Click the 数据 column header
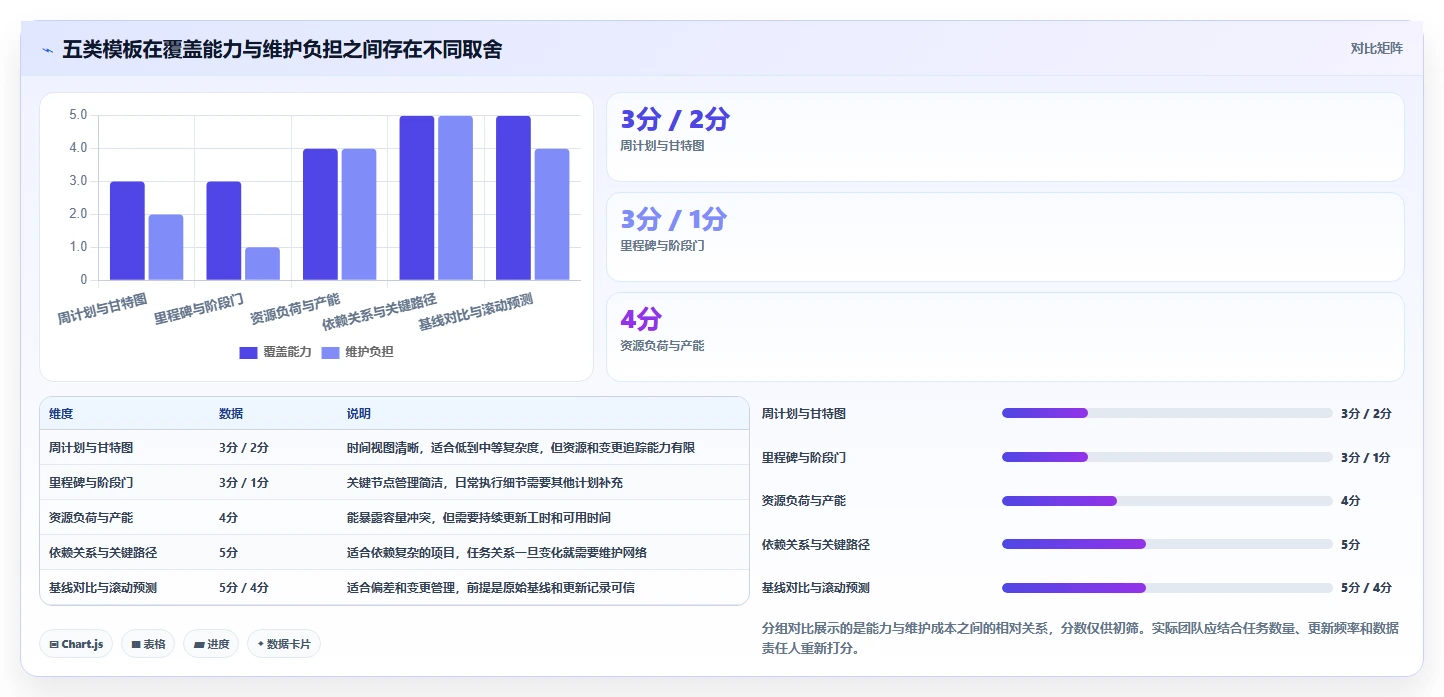Viewport: 1444px width, 697px height. [x=231, y=414]
